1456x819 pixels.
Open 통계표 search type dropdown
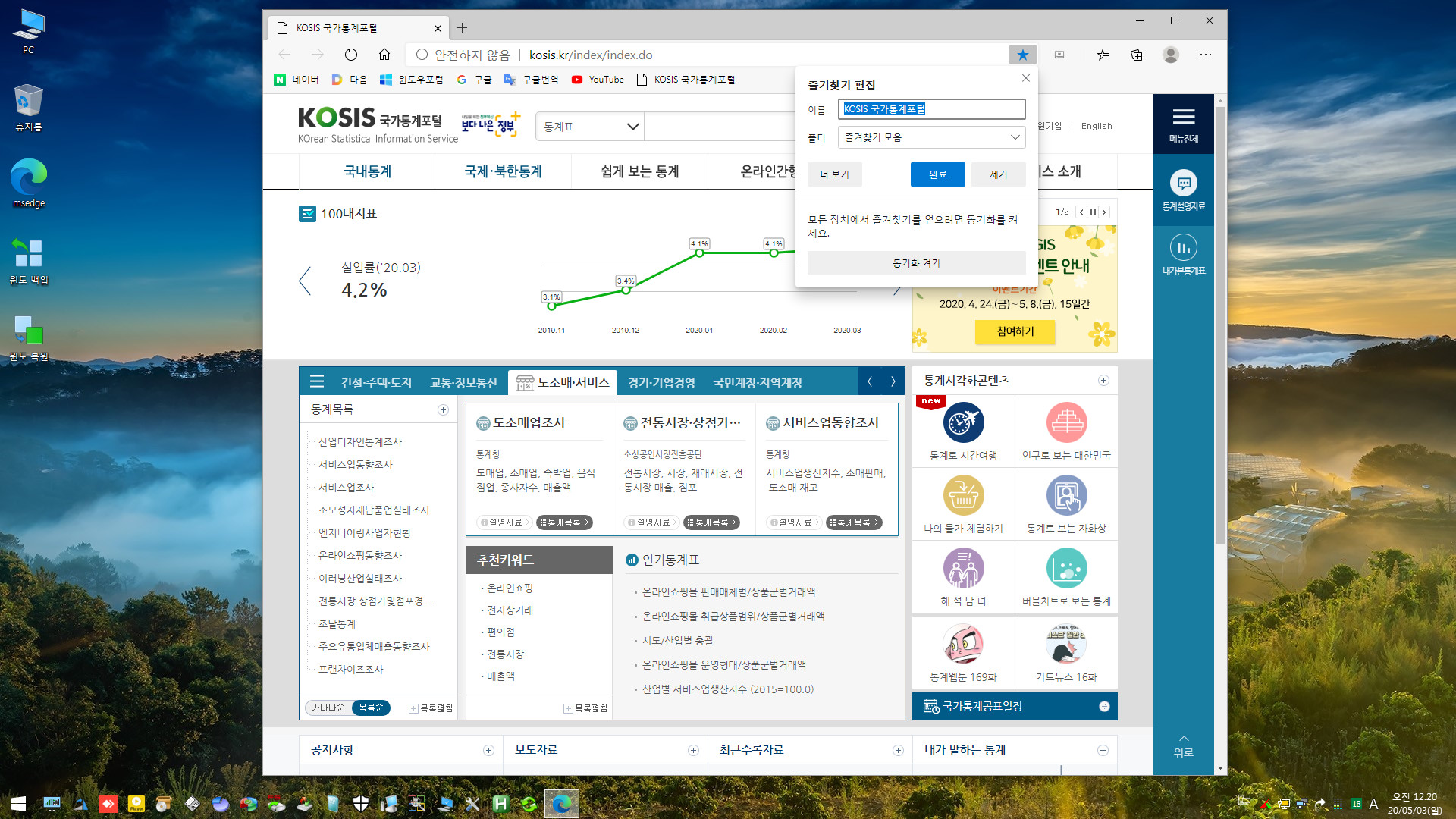coord(590,127)
